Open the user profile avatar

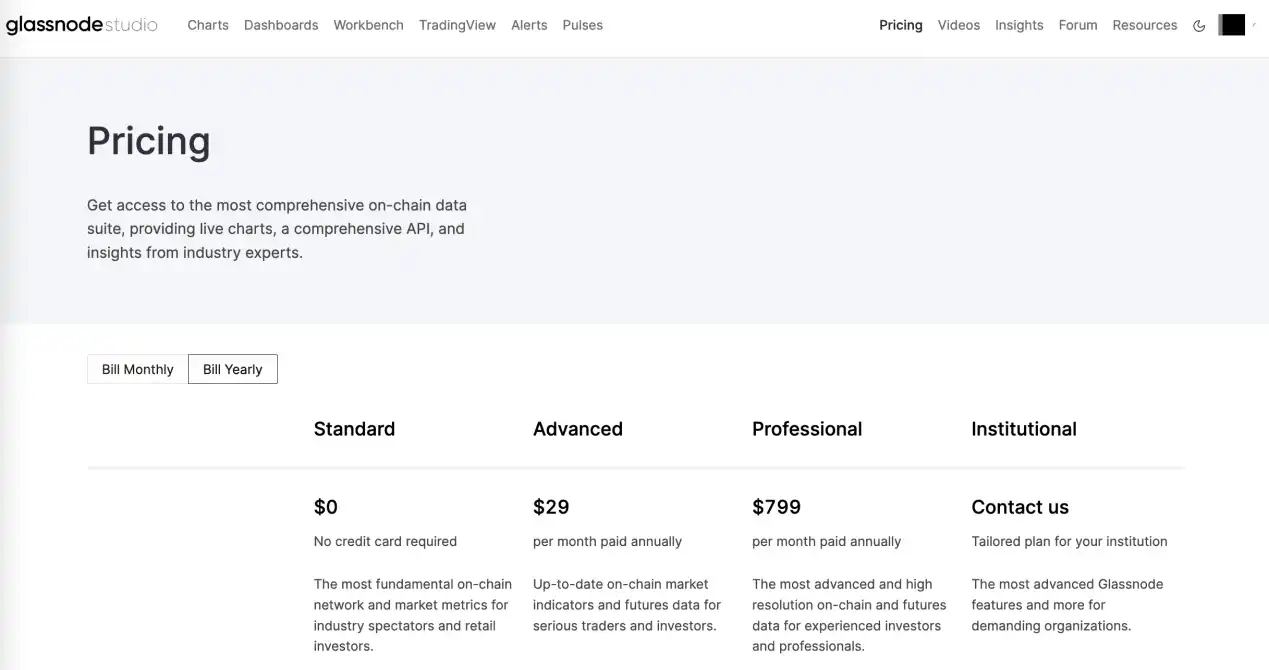(x=1232, y=25)
